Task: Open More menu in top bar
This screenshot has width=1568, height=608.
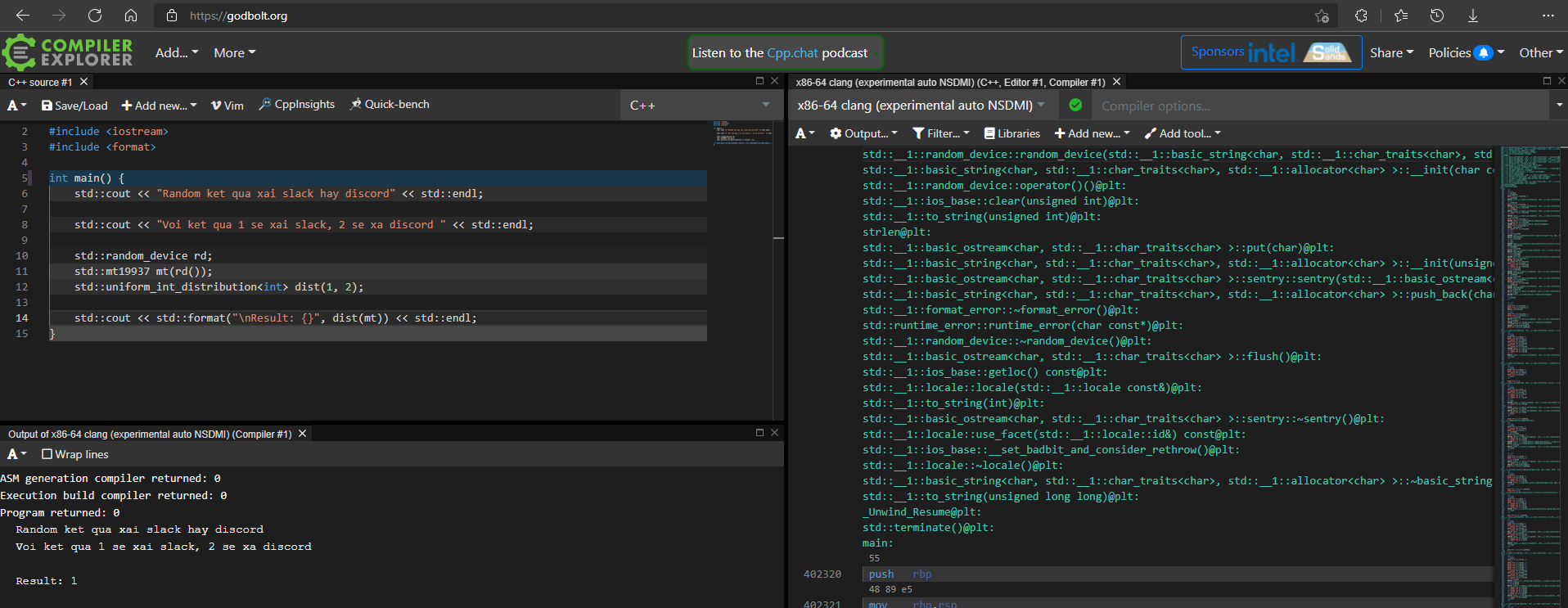Action: (235, 52)
